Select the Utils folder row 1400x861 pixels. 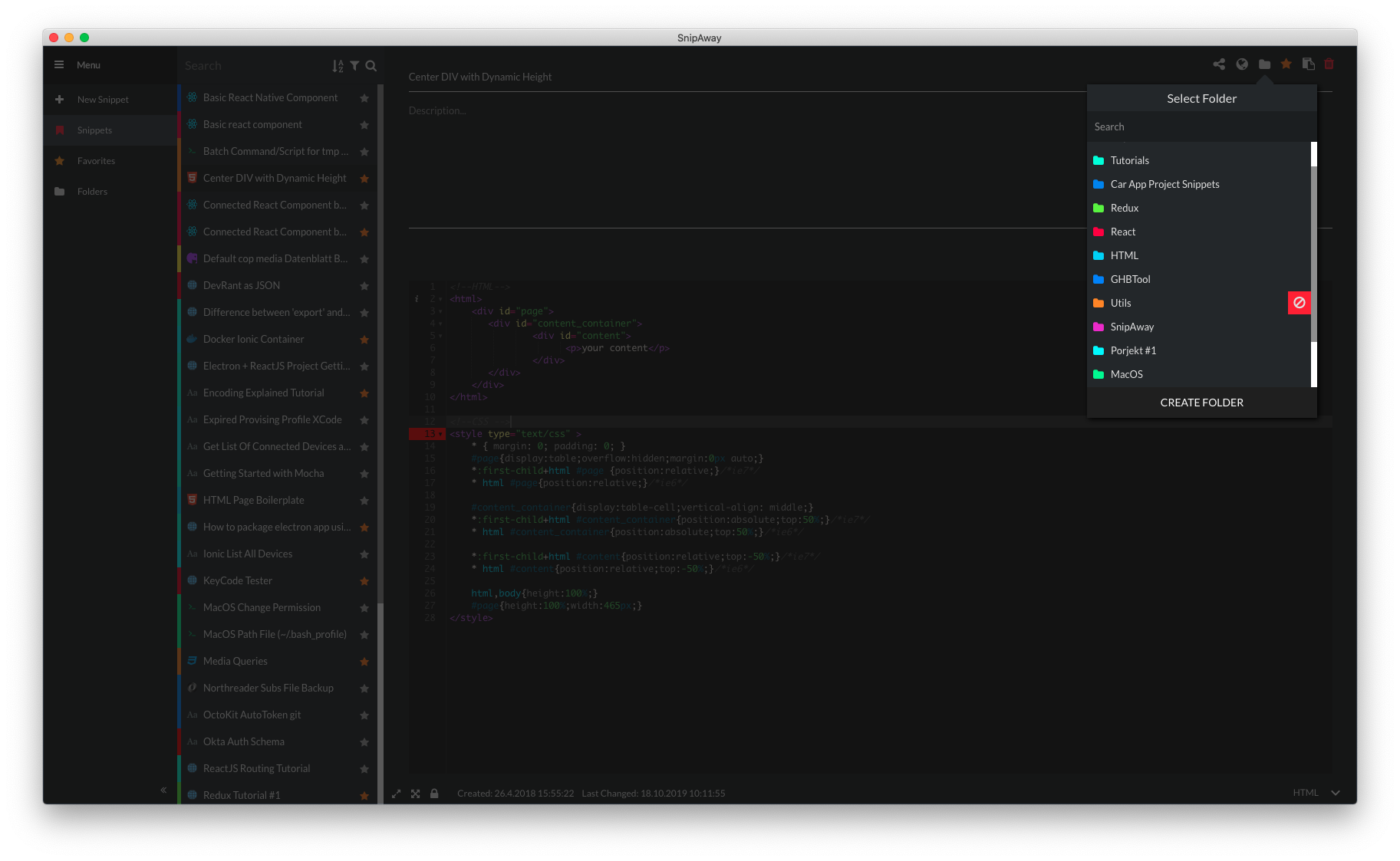(x=1188, y=303)
